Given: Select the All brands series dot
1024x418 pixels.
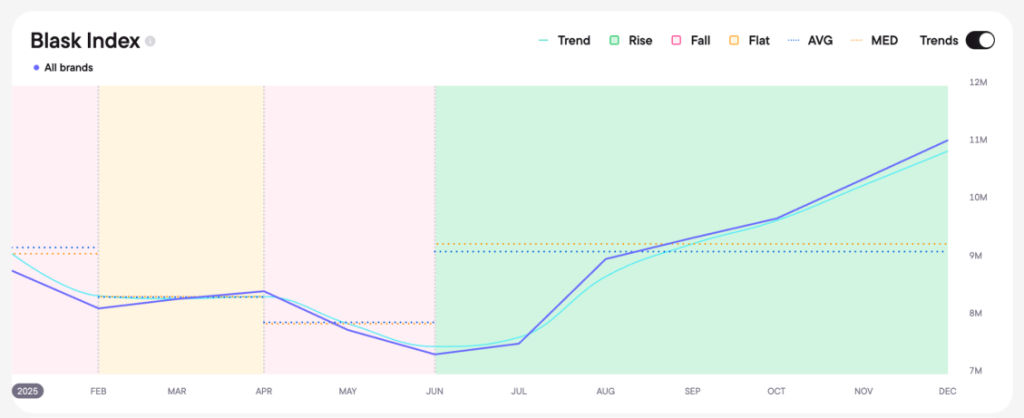Looking at the screenshot, I should pyautogui.click(x=37, y=68).
